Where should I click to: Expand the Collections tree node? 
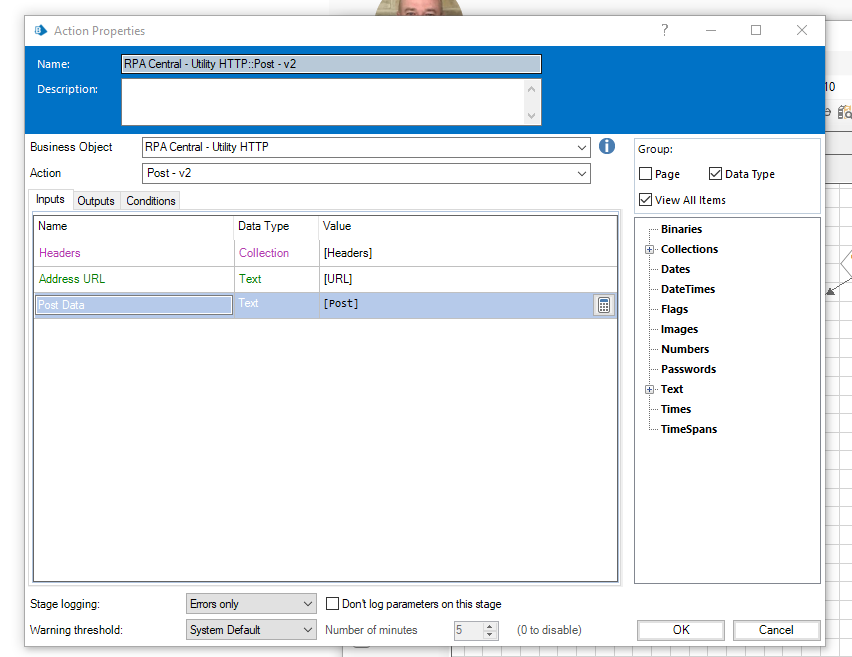click(649, 250)
